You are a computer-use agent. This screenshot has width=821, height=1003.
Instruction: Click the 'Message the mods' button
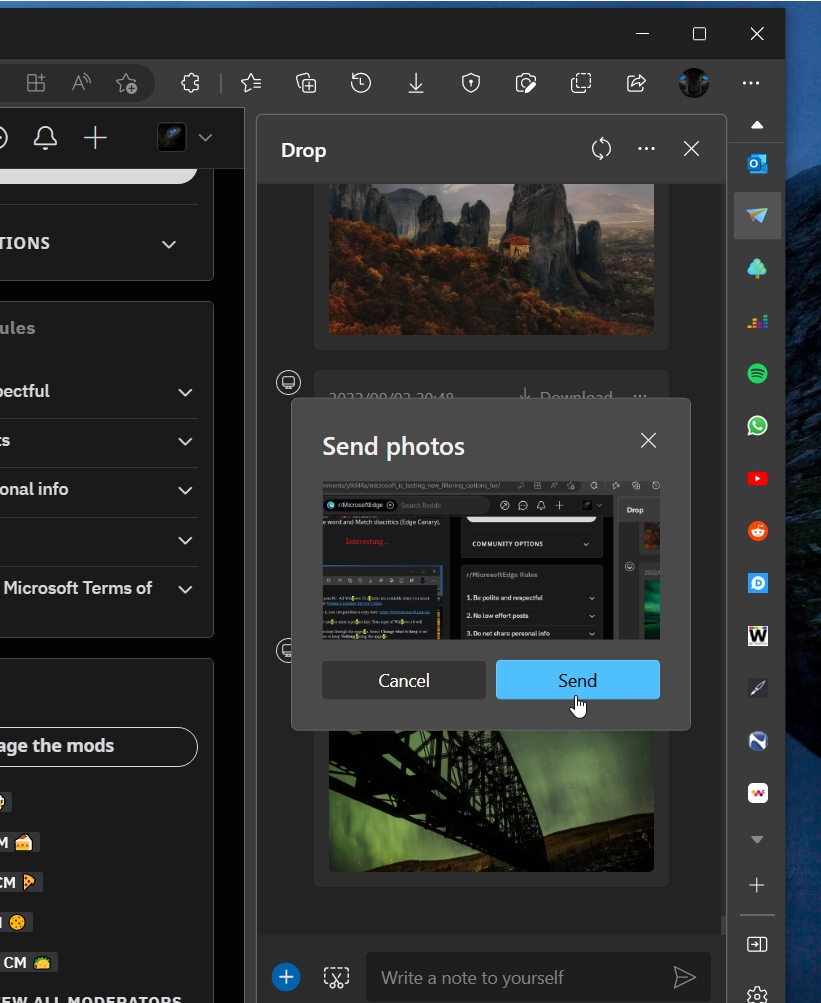click(97, 746)
